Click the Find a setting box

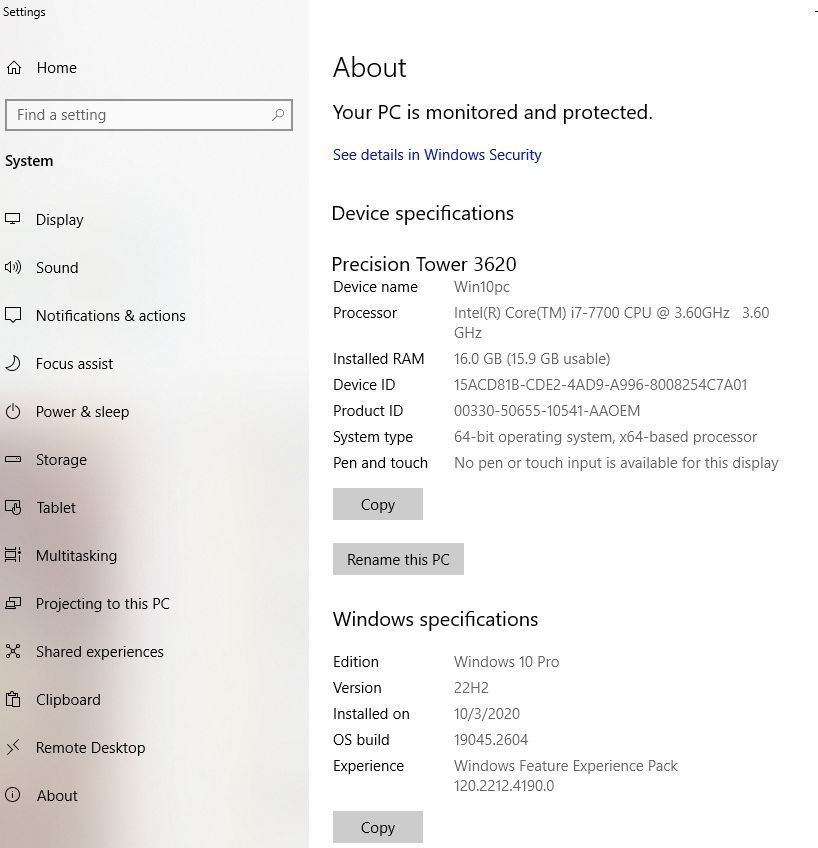point(149,115)
